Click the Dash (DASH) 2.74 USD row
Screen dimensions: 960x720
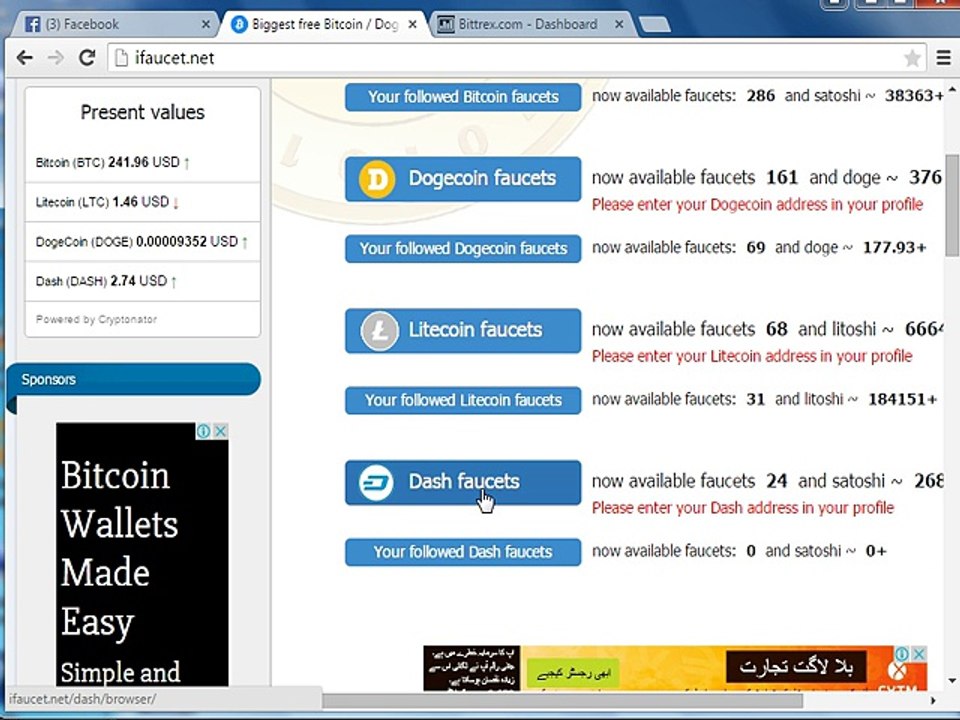(x=143, y=281)
